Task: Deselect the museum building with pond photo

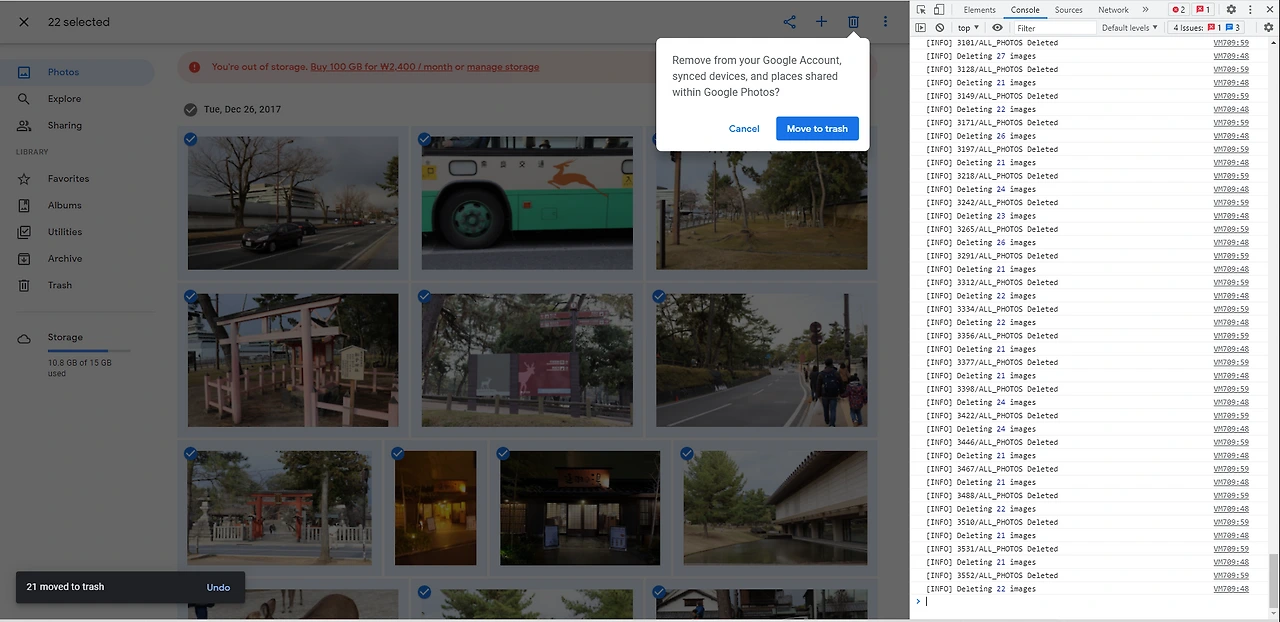Action: [x=686, y=454]
